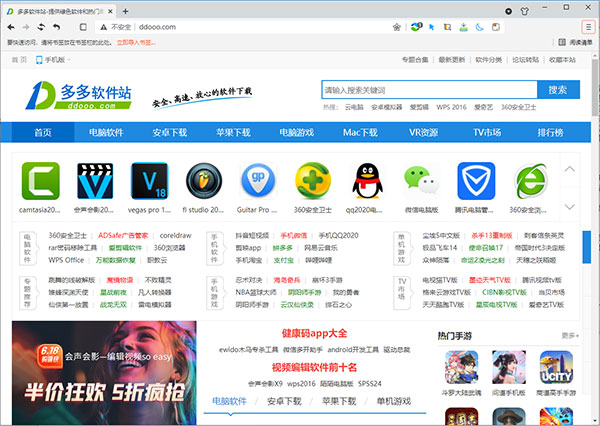This screenshot has height=426, width=600.
Task: Click the NBA篮球大师 text link
Action: click(x=256, y=292)
